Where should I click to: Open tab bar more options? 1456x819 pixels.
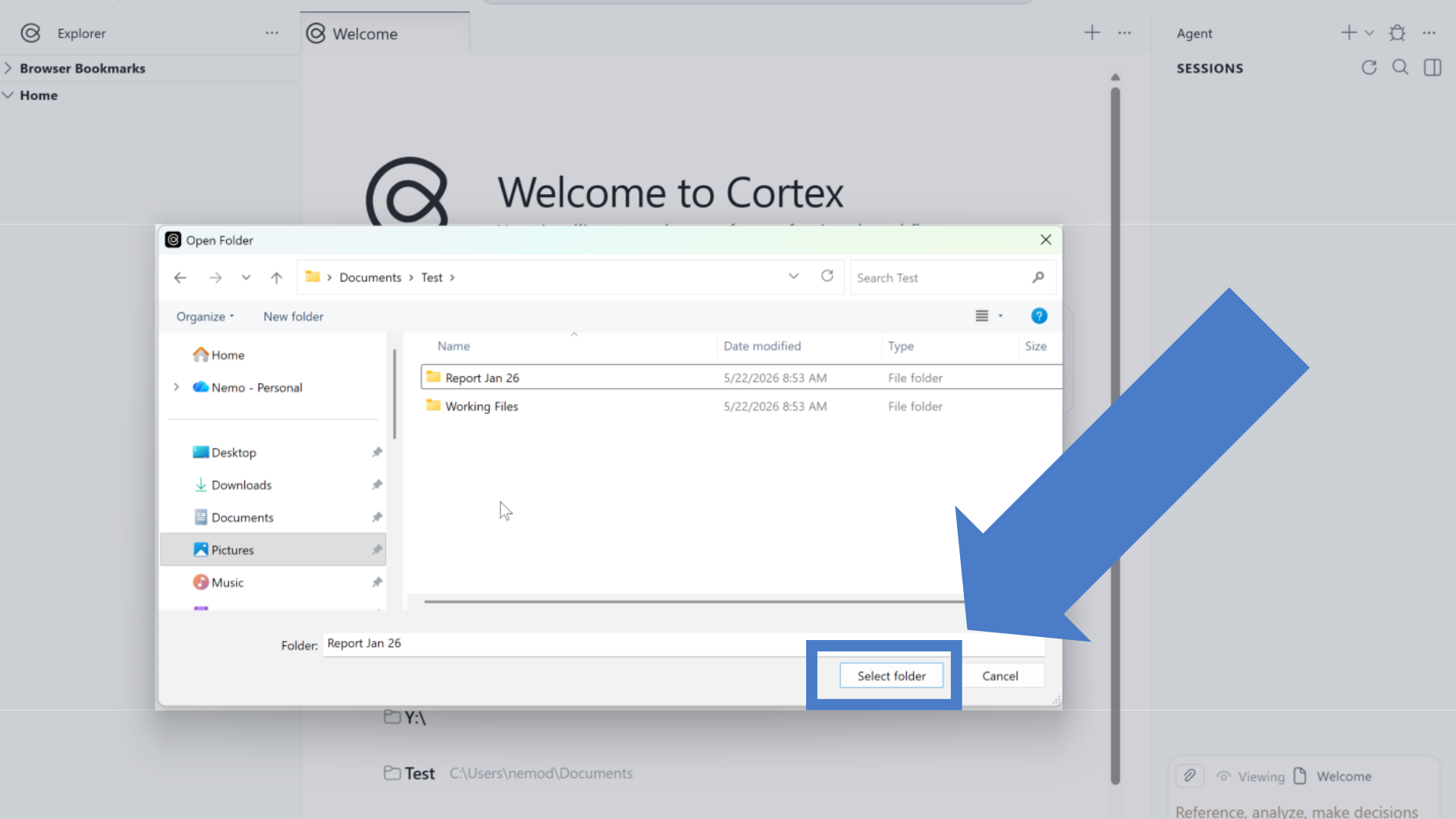tap(1125, 33)
